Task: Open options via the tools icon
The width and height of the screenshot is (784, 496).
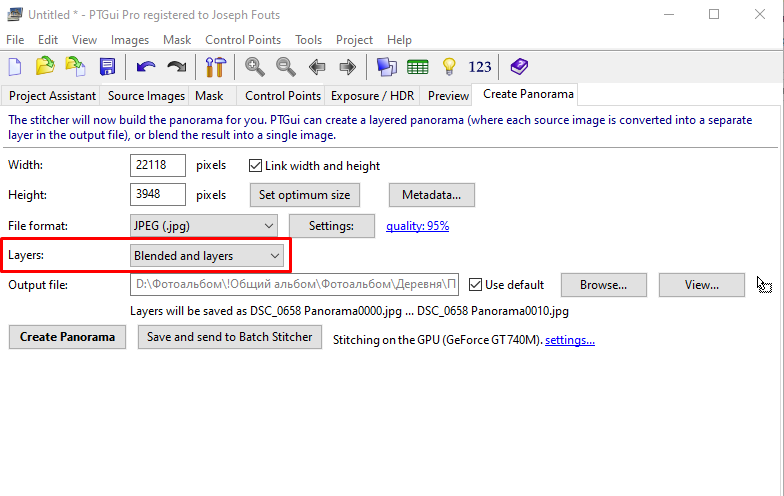Action: click(x=216, y=66)
